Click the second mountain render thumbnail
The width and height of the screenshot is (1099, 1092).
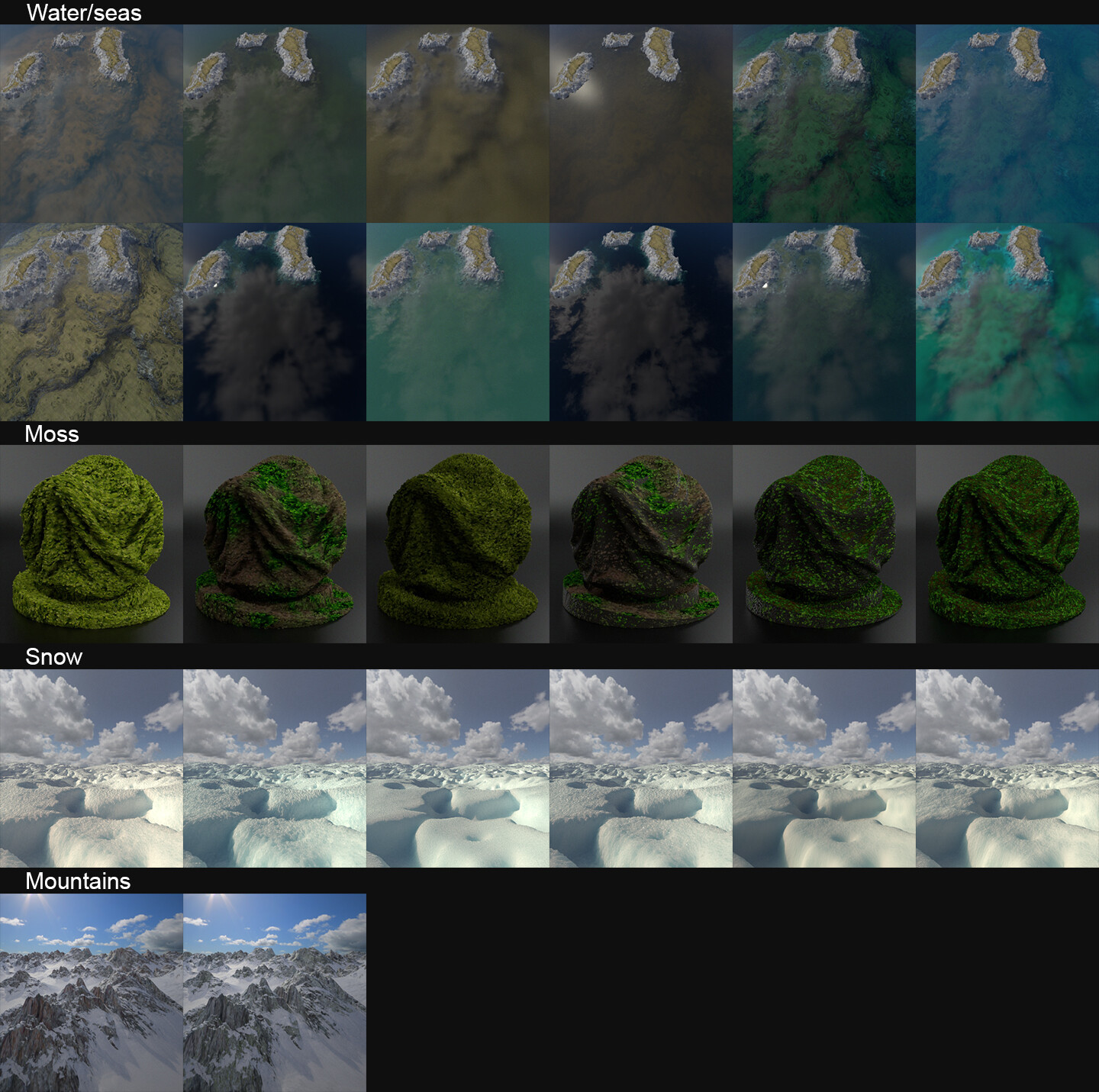coord(273,992)
